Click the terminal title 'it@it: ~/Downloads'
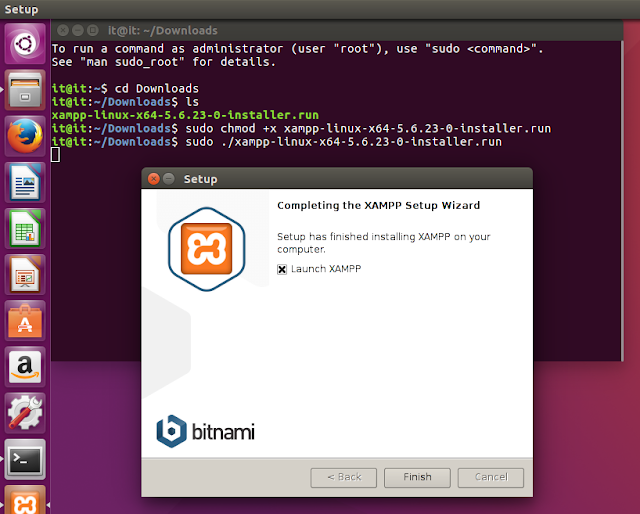This screenshot has width=640, height=514. pos(162,30)
